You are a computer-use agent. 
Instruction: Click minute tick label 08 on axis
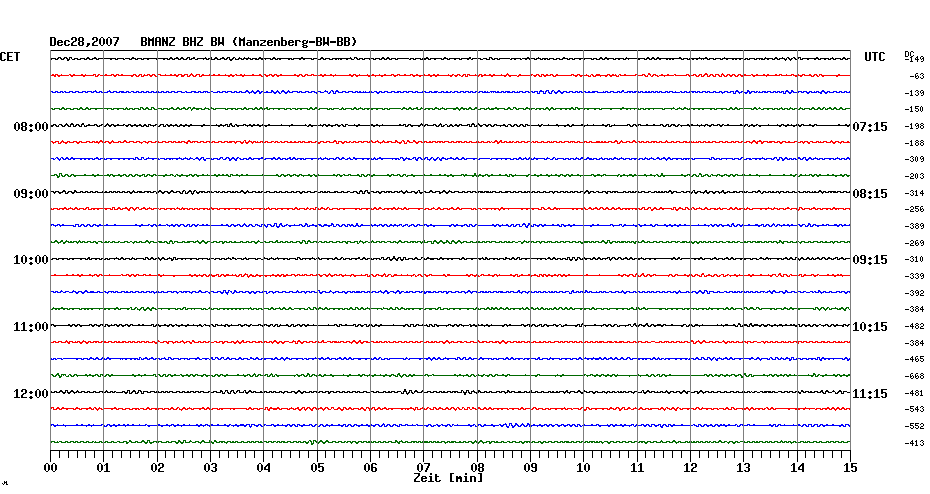tap(477, 467)
